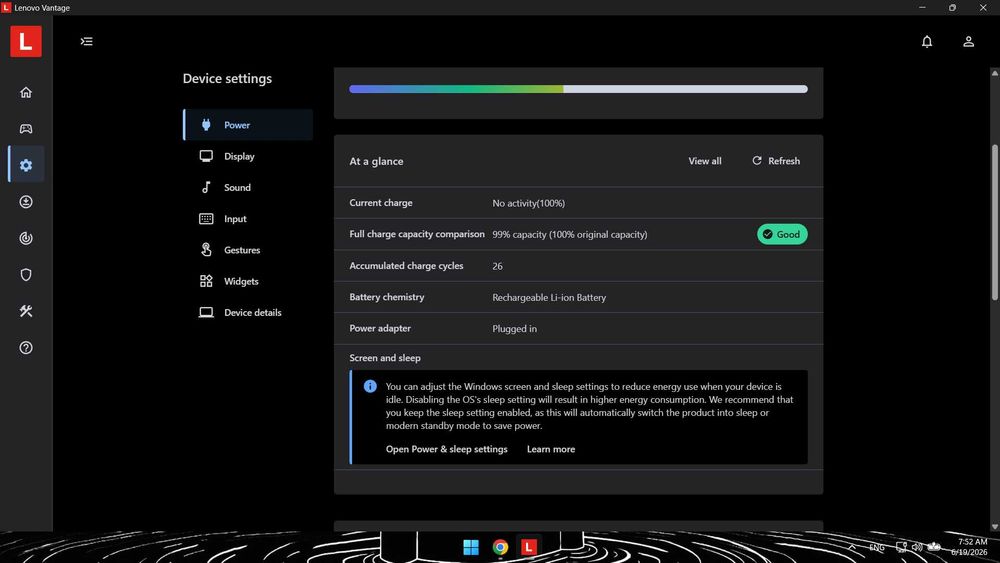Open the System update download icon
Image resolution: width=1000 pixels, height=563 pixels.
point(26,201)
